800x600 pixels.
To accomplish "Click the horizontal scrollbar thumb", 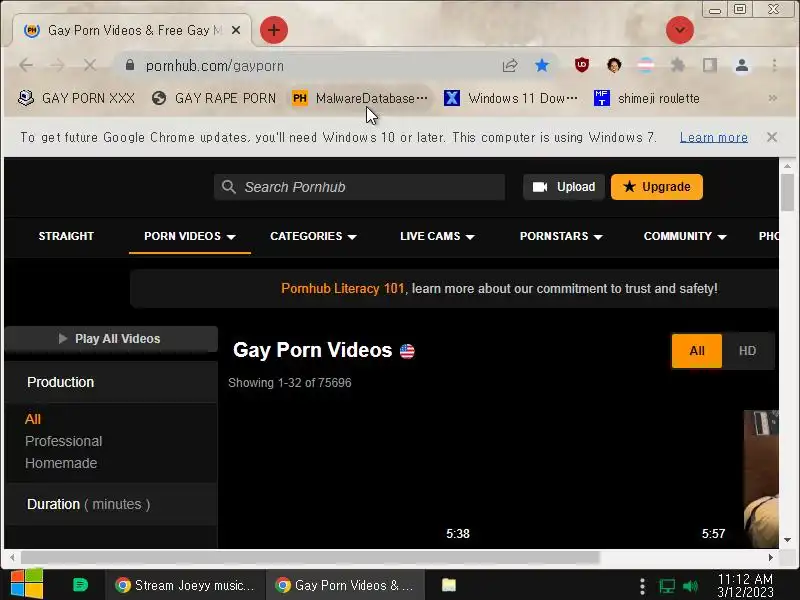I will (311, 558).
